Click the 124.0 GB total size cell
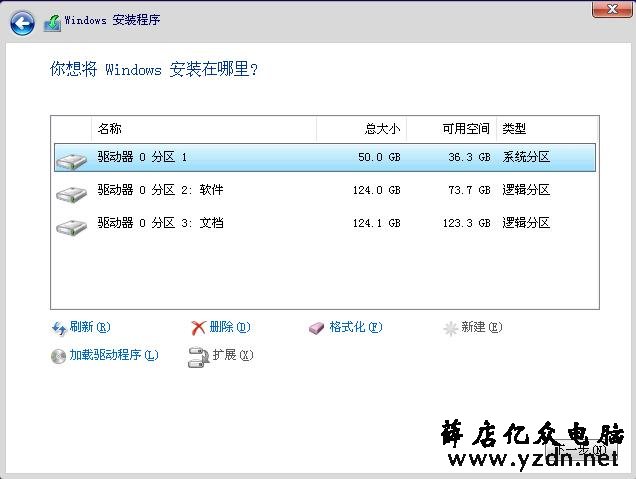The image size is (636, 479). point(376,190)
